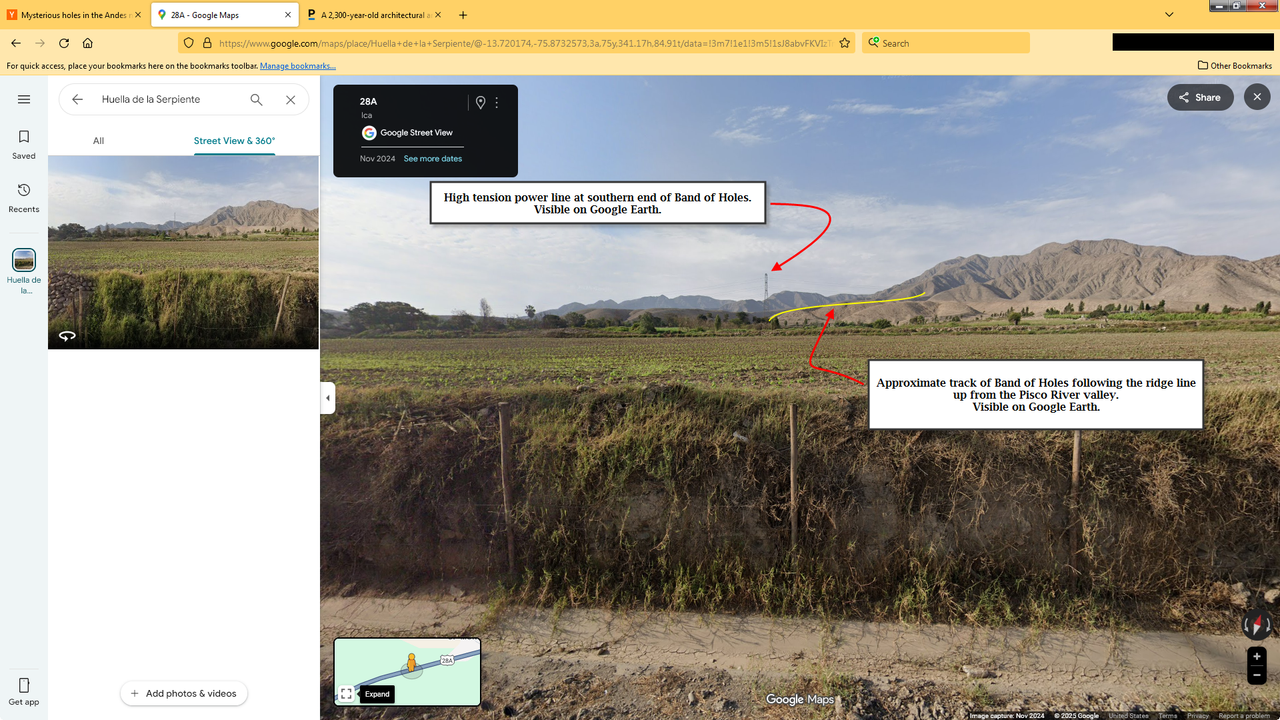Viewport: 1280px width, 720px height.
Task: Collapse the left results panel
Action: 327,397
